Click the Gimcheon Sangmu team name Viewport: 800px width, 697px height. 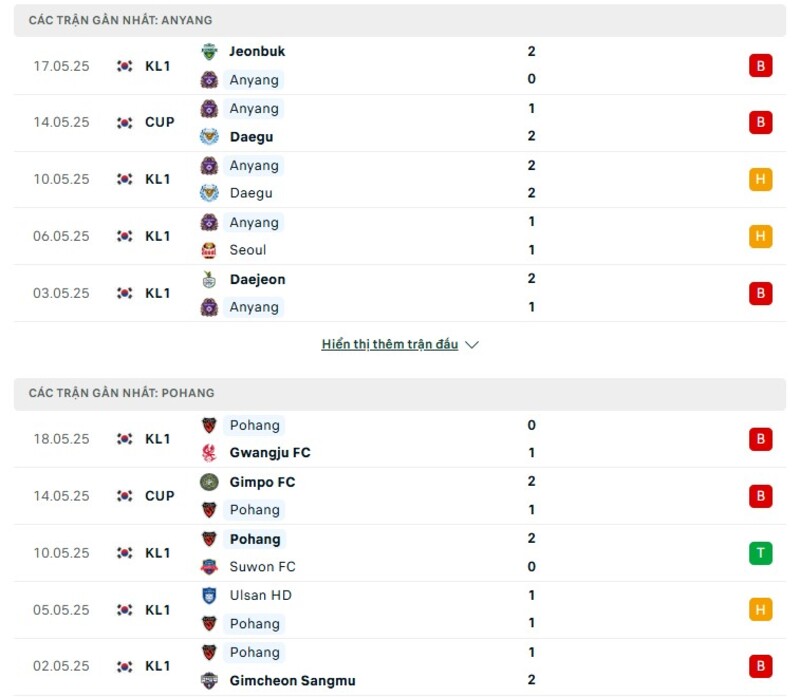pyautogui.click(x=292, y=680)
